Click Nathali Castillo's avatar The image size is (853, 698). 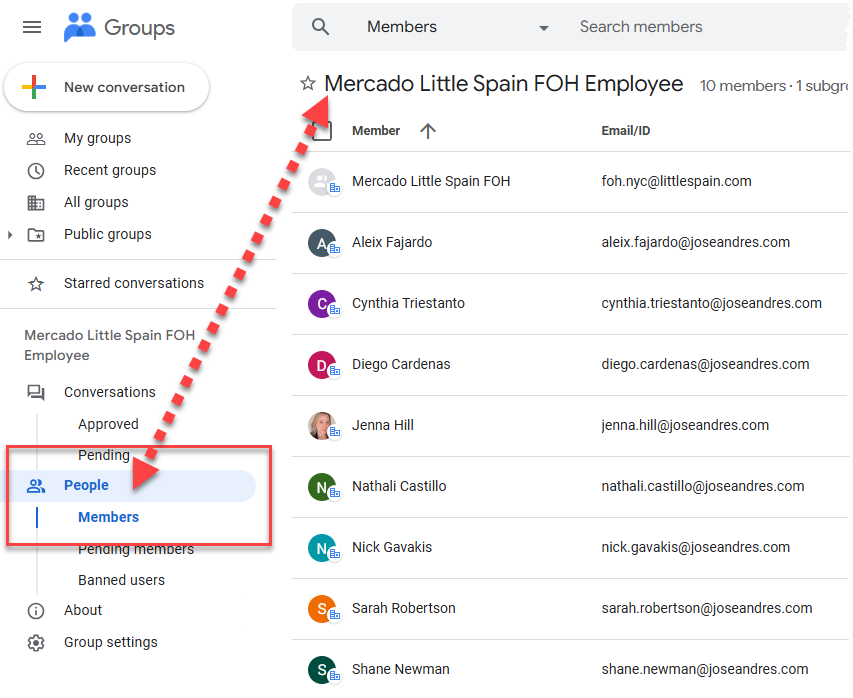point(322,486)
